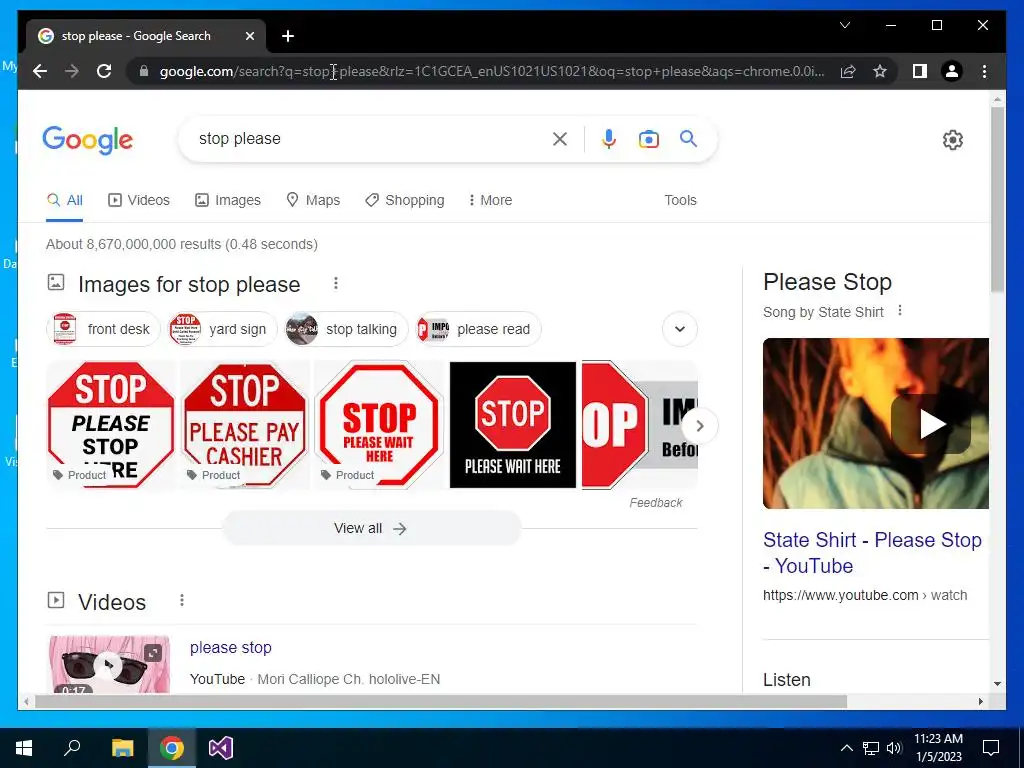
Task: Start voice search with microphone icon
Action: [609, 138]
